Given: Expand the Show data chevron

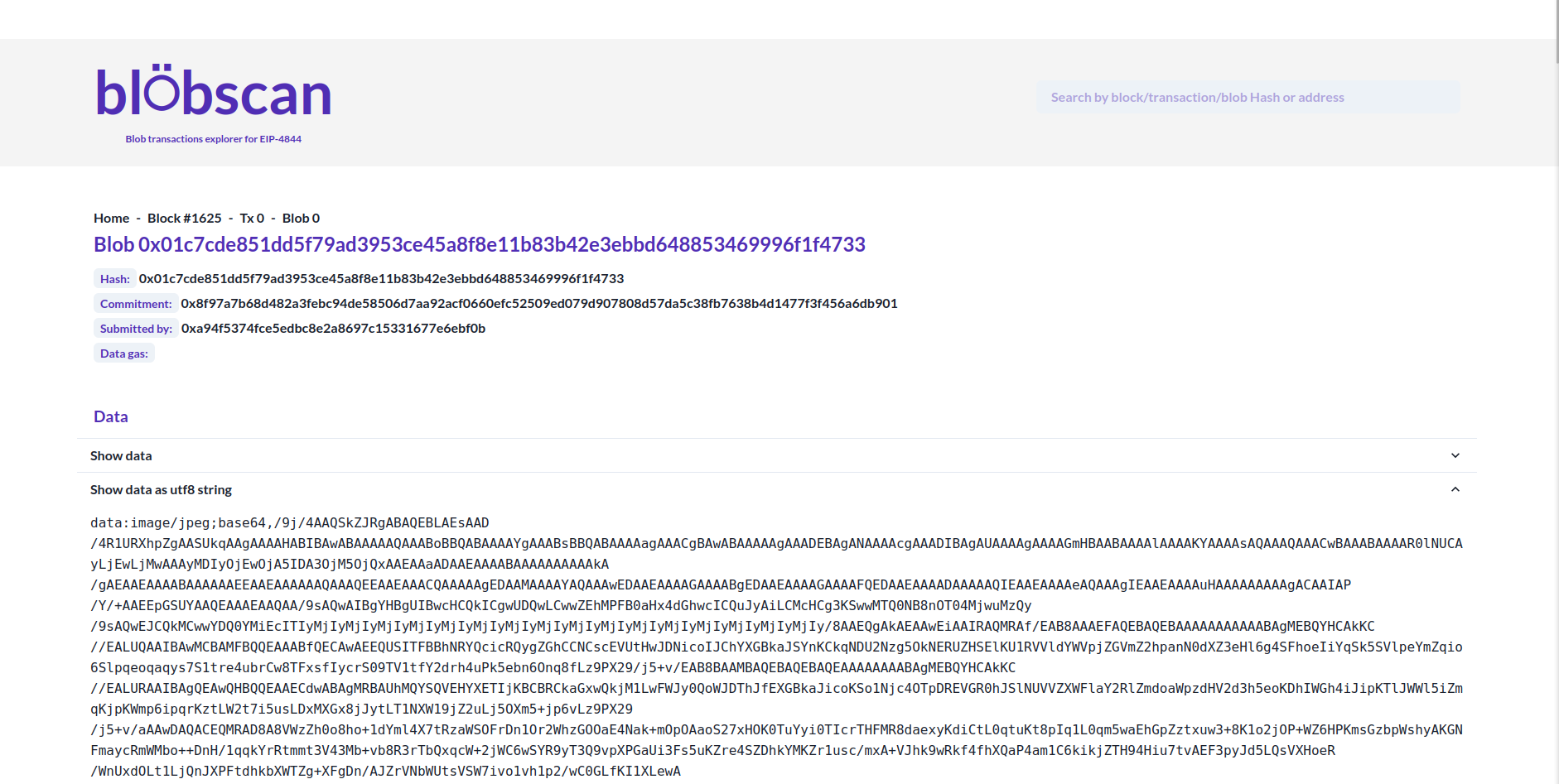Looking at the screenshot, I should tap(1455, 455).
